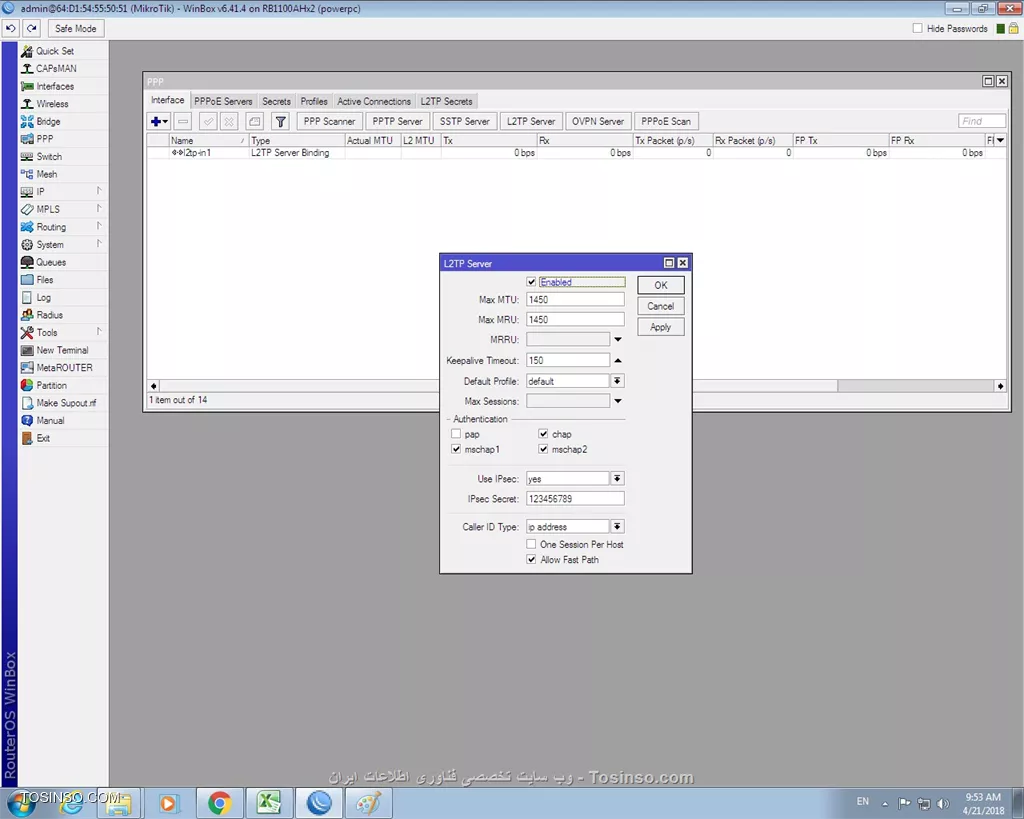Toggle mschap2 authentication checkbox
The height and width of the screenshot is (819, 1024).
pos(543,449)
